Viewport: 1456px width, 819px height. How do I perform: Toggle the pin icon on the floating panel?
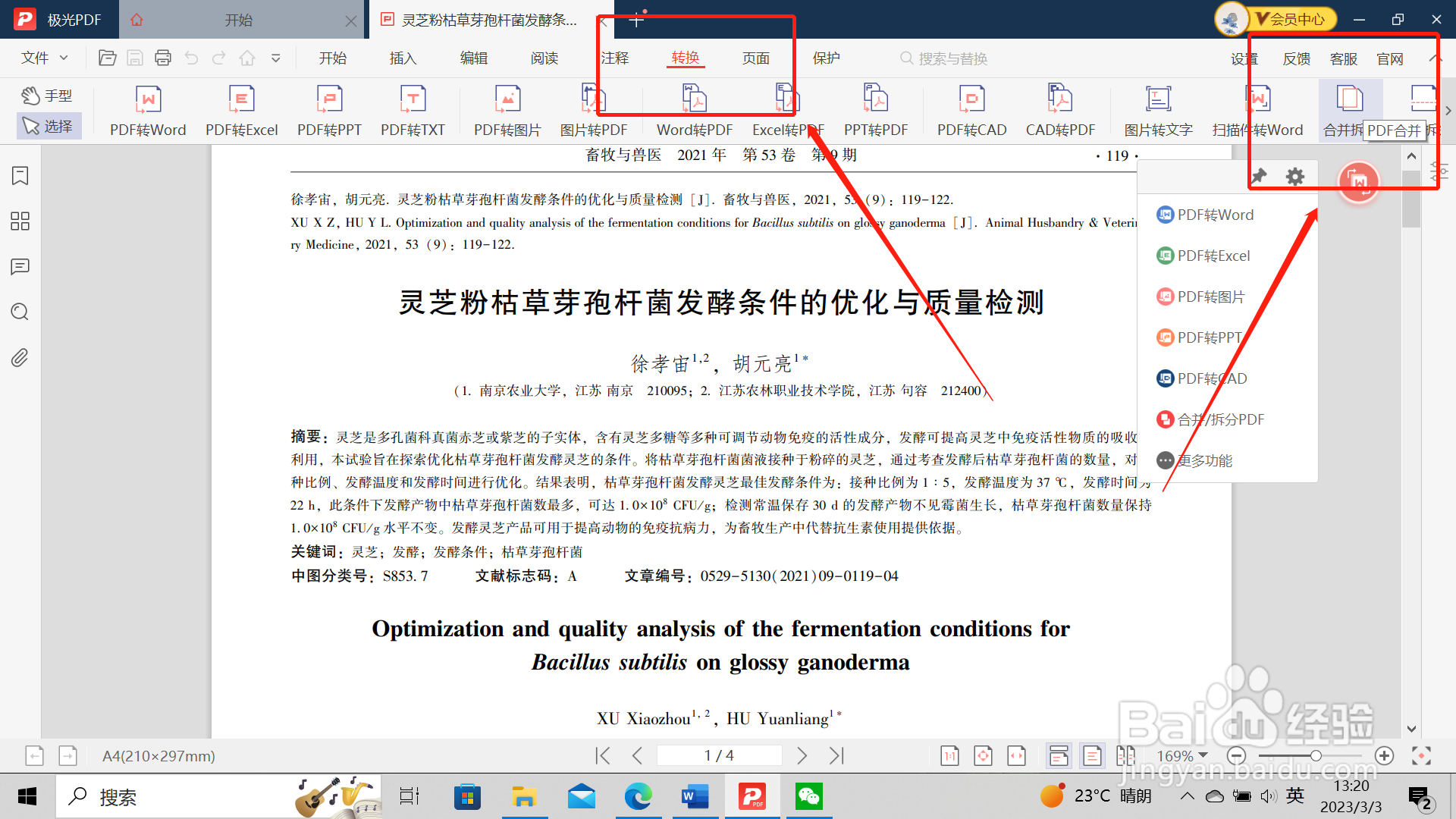tap(1259, 177)
